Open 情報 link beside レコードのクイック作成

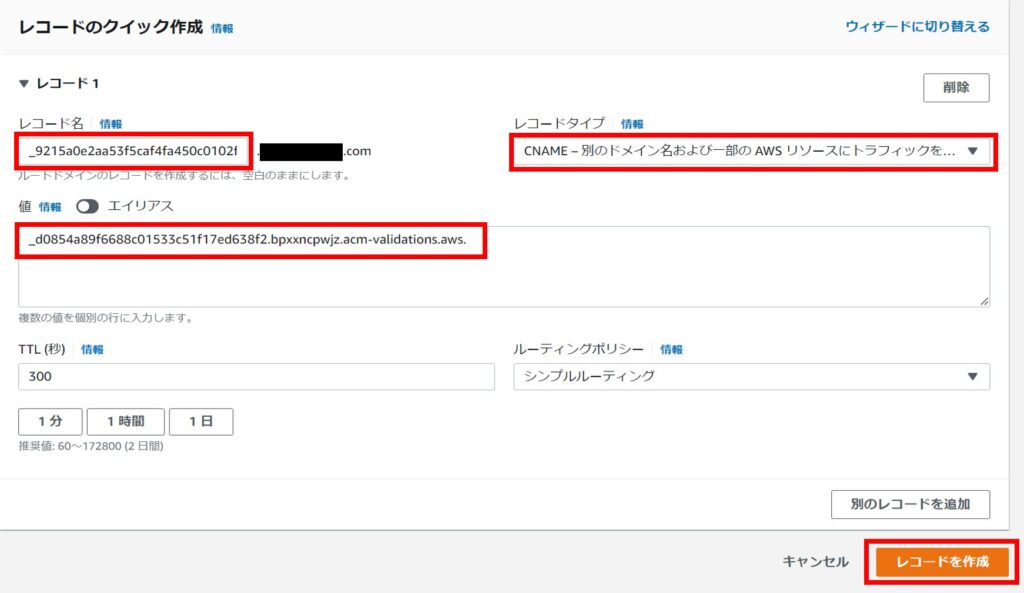222,29
